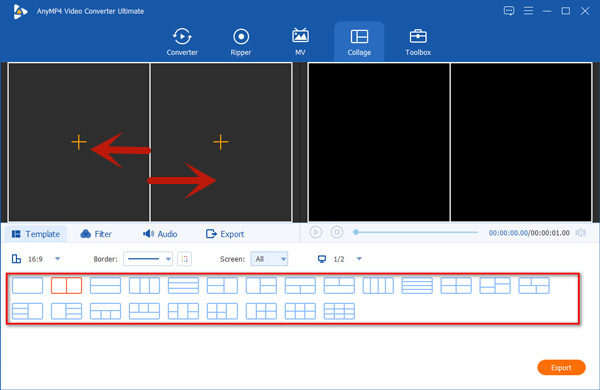
Task: Select the highlighted two side-by-side template
Action: point(67,286)
